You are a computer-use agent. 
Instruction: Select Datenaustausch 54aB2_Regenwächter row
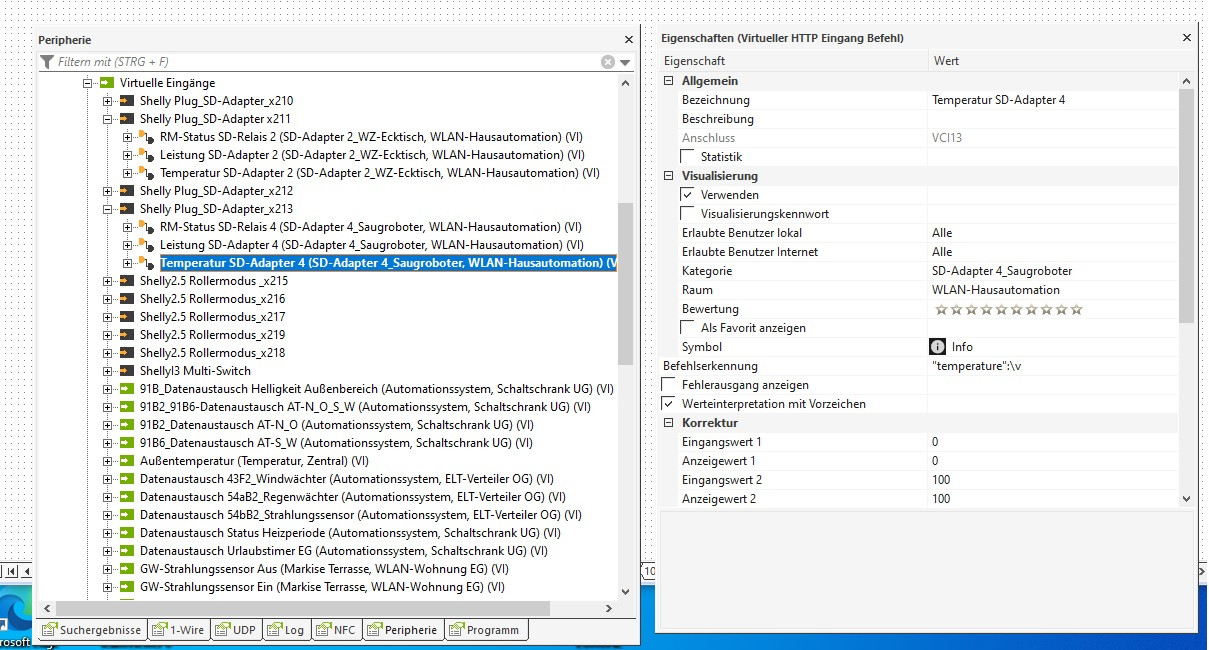pos(352,497)
